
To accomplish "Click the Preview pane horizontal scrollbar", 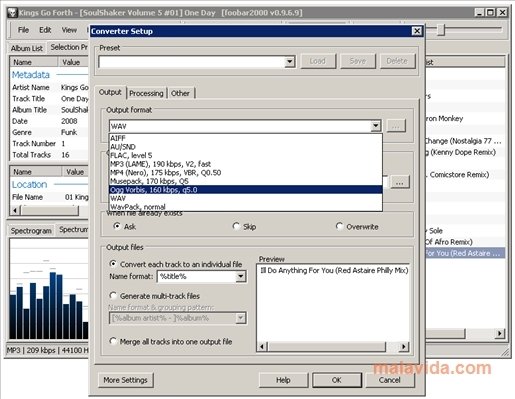I will 327,347.
